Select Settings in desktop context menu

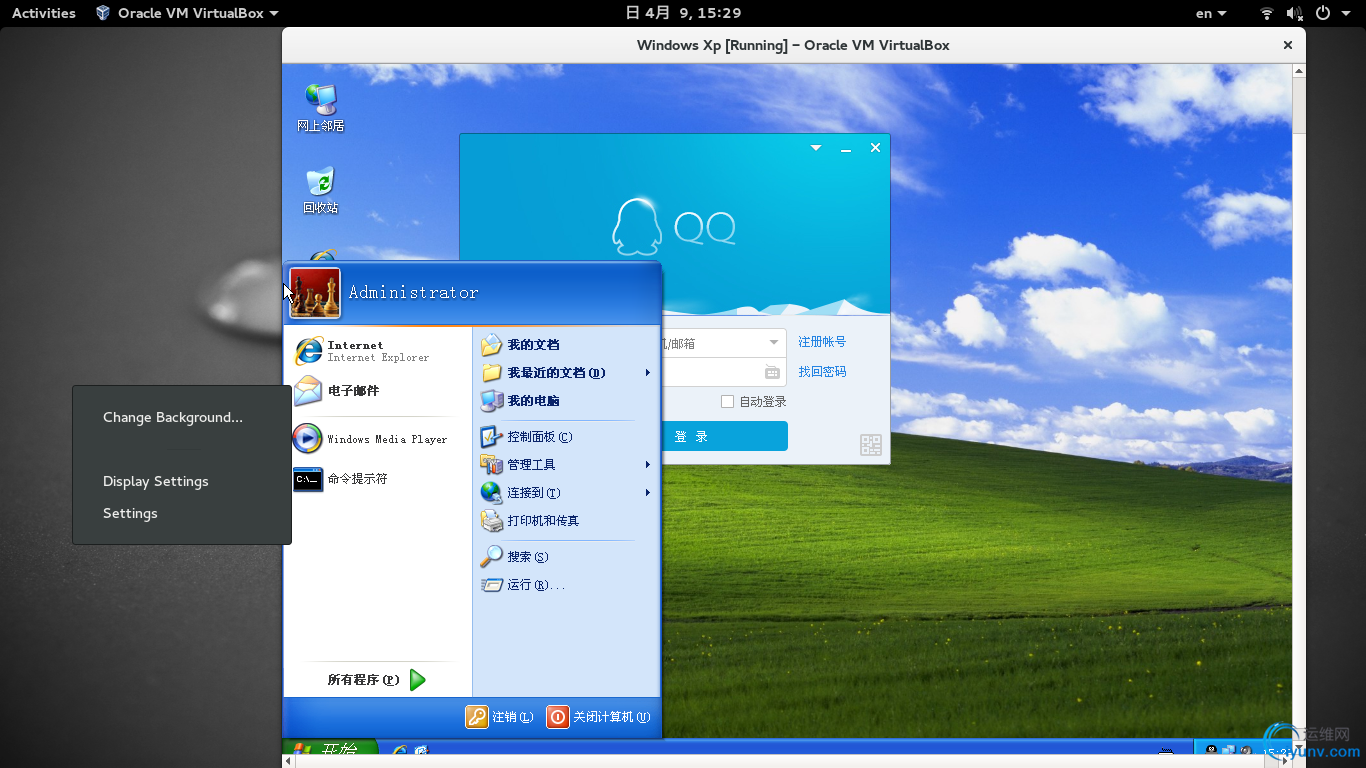coord(130,514)
